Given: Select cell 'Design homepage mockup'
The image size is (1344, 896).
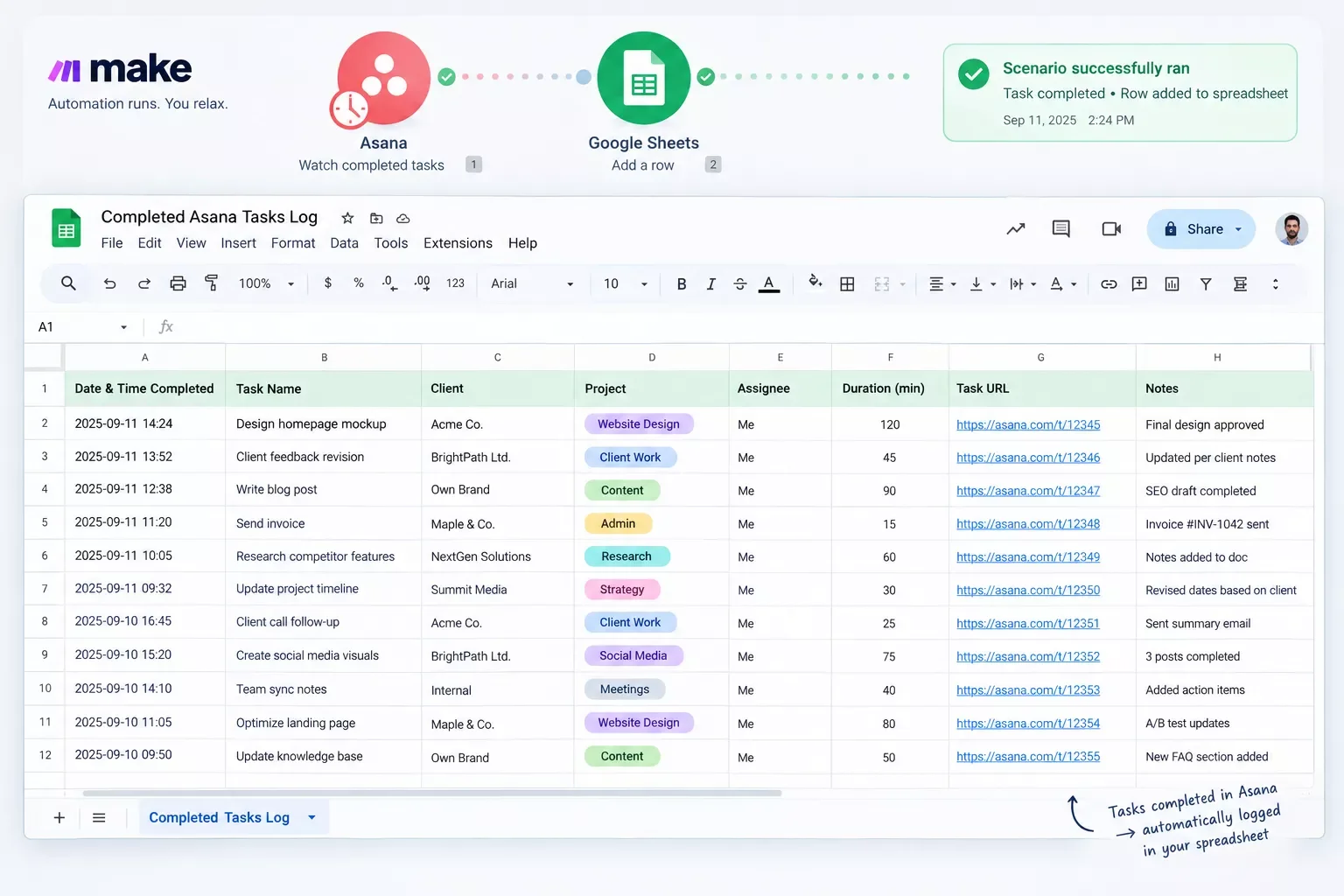Looking at the screenshot, I should point(324,423).
